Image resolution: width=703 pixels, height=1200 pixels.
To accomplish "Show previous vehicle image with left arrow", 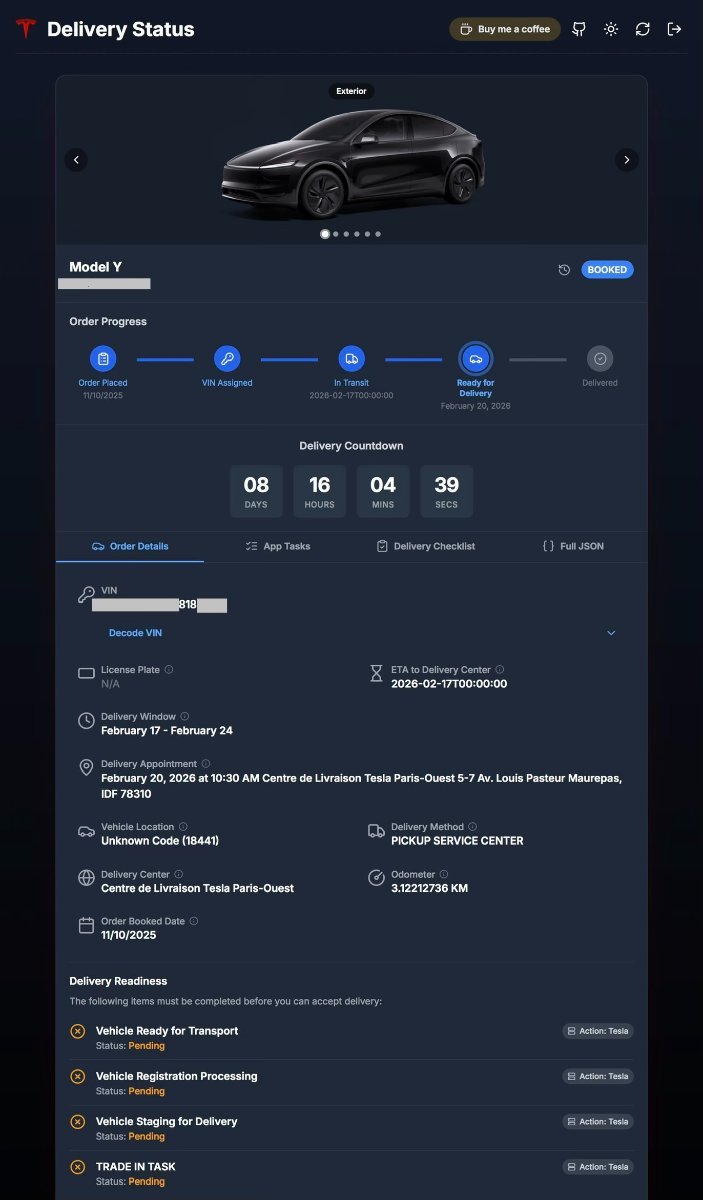I will click(x=77, y=159).
